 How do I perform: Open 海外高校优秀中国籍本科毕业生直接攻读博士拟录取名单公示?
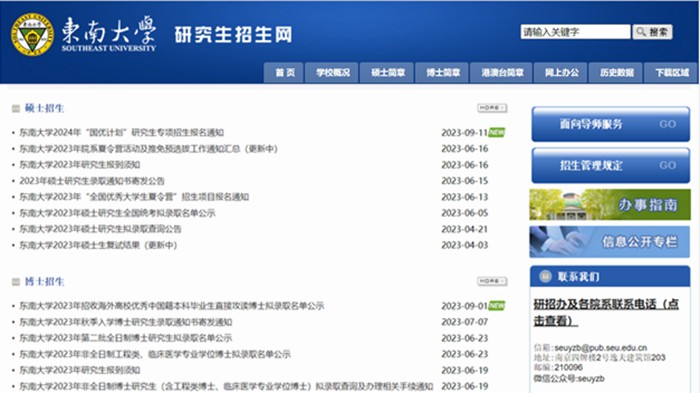coord(171,306)
